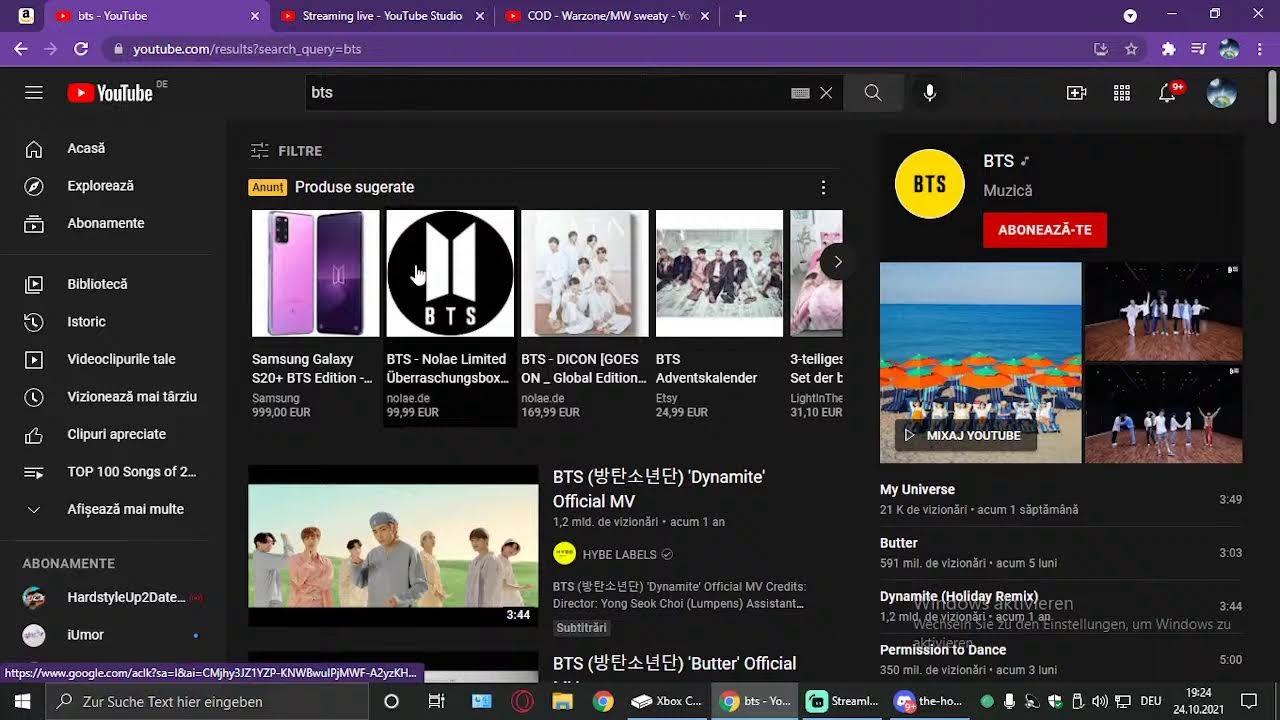Open Xbox app in the taskbar
Image resolution: width=1280 pixels, height=720 pixels.
pyautogui.click(x=666, y=701)
